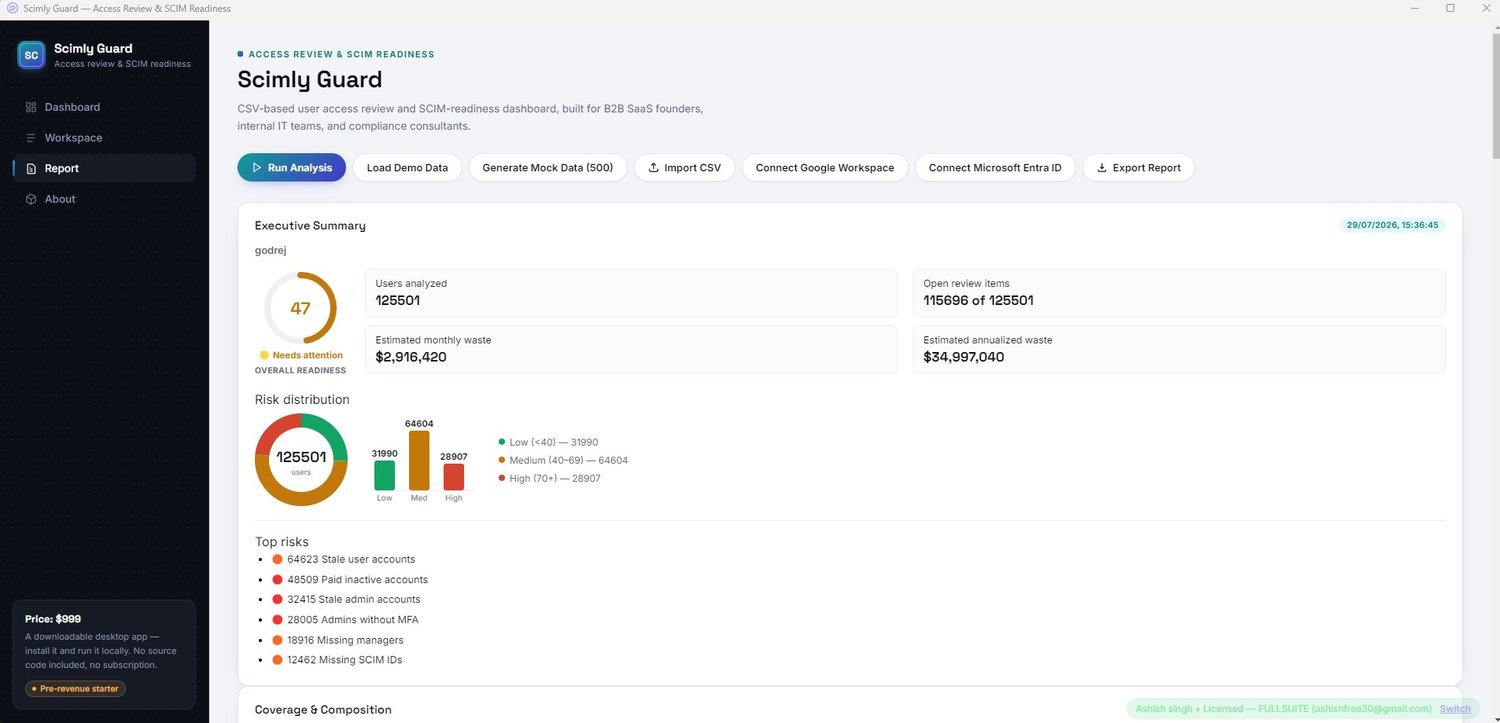The width and height of the screenshot is (1500, 723).
Task: Click the upload icon on Import CSV
Action: click(653, 168)
